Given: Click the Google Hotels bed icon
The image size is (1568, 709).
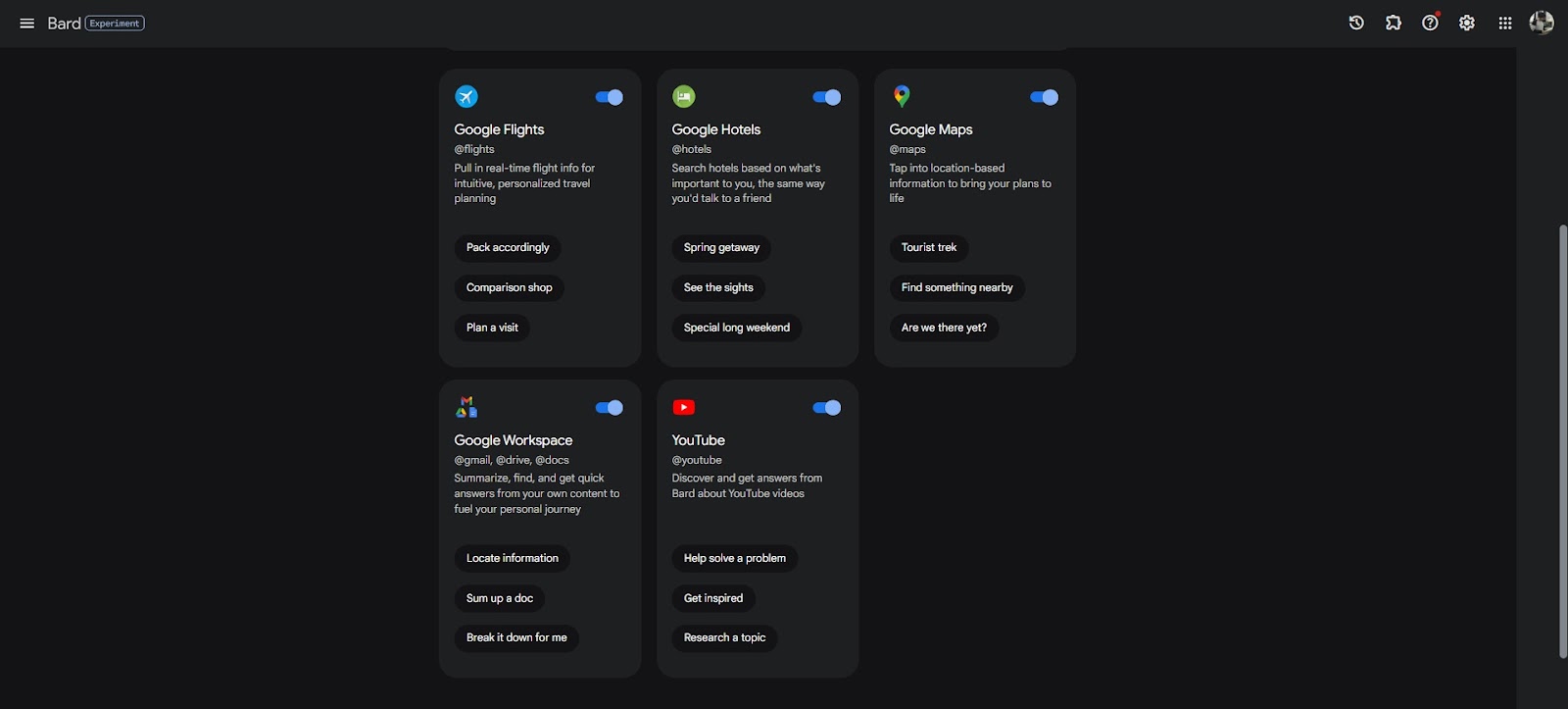Looking at the screenshot, I should [x=684, y=96].
